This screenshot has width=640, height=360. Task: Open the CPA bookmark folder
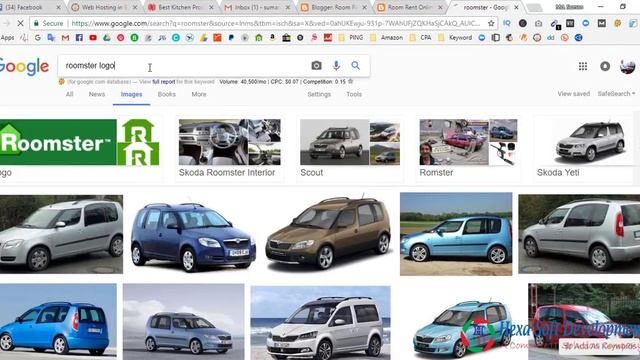pos(420,38)
